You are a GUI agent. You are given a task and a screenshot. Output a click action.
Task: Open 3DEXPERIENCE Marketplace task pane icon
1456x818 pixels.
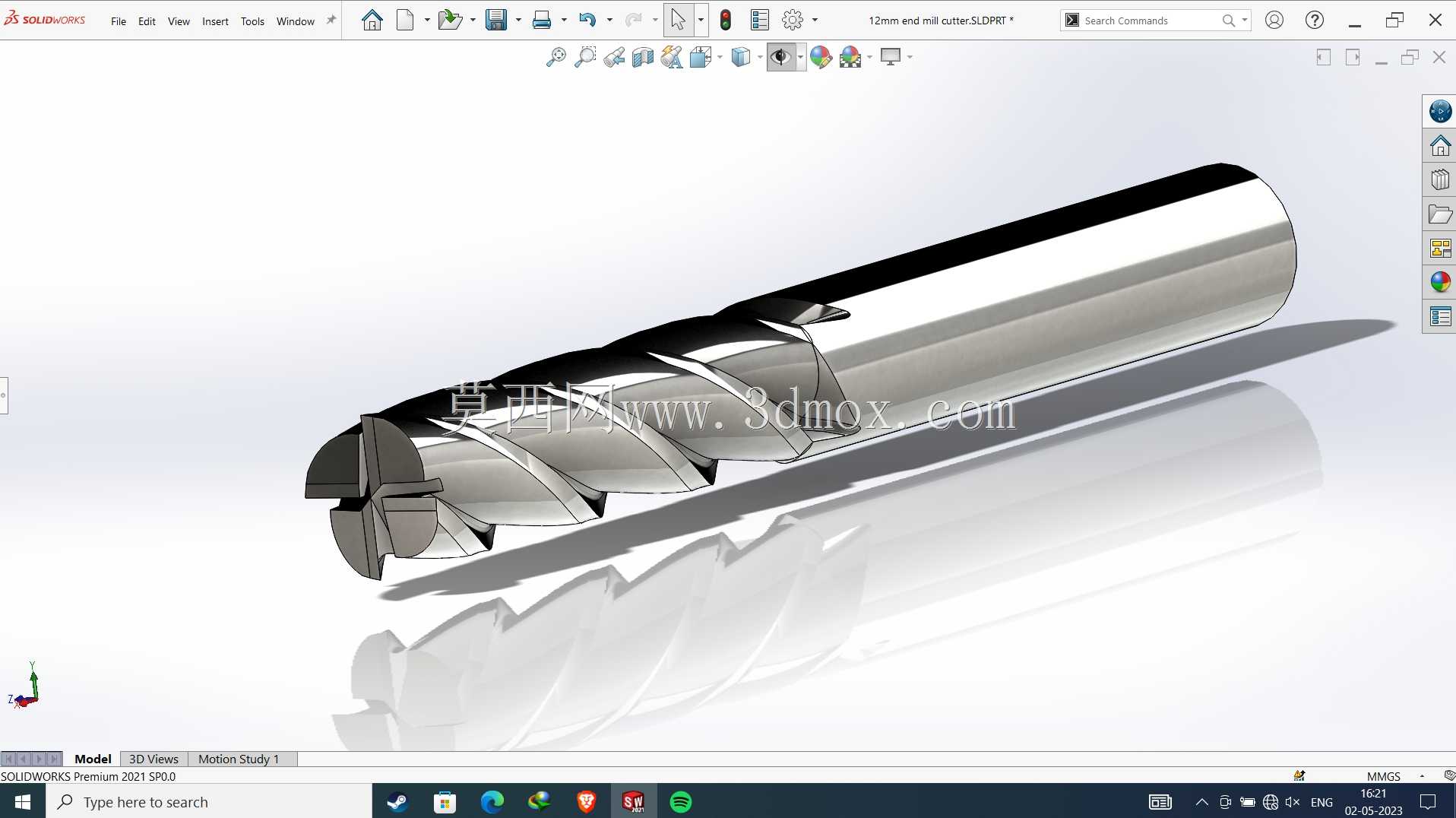1440,111
